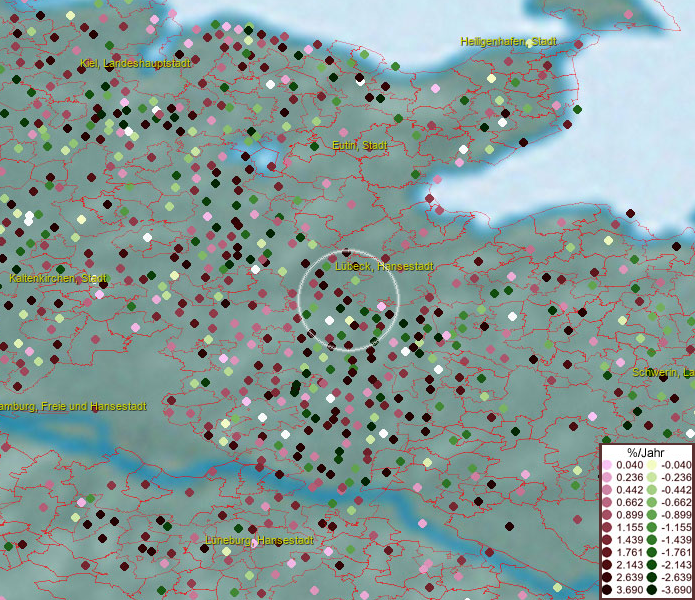Click the Heiligenhafen, Stadt map label
This screenshot has height=600, width=695.
click(x=508, y=42)
